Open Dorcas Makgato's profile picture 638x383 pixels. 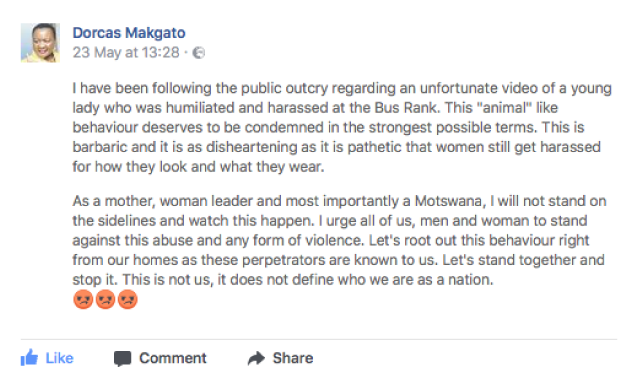coord(40,43)
